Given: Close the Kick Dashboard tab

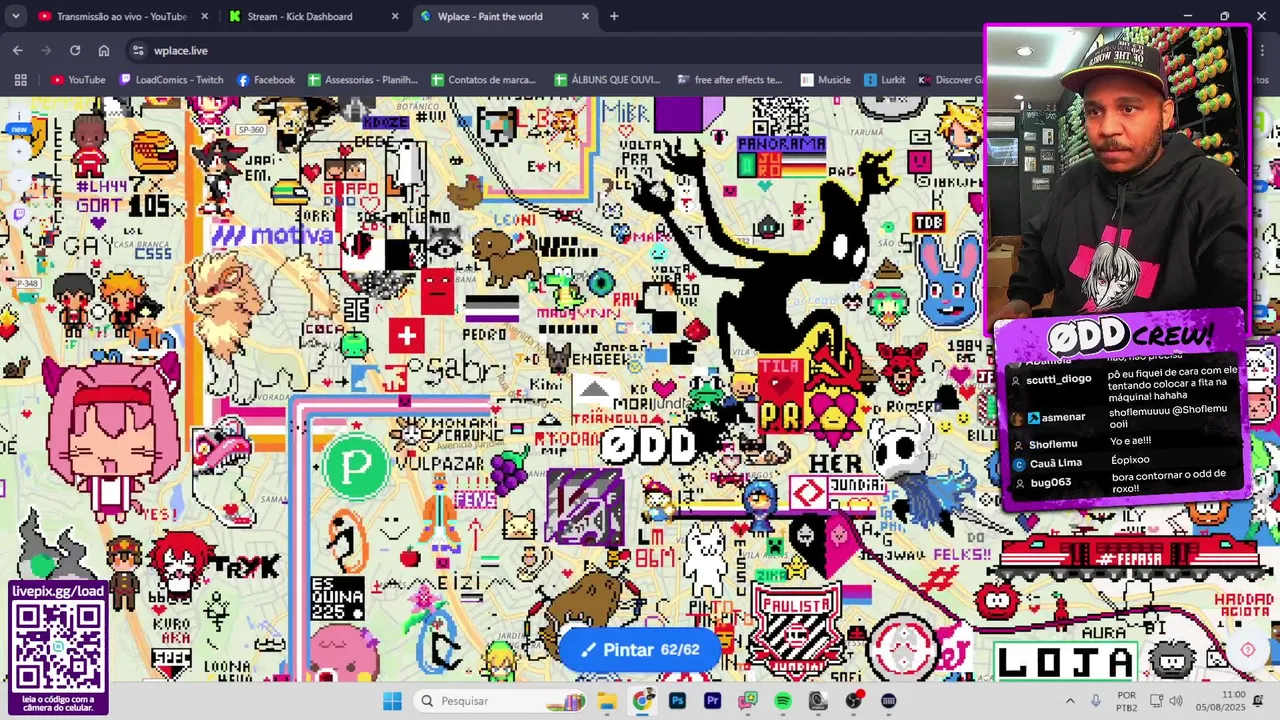Looking at the screenshot, I should [395, 16].
